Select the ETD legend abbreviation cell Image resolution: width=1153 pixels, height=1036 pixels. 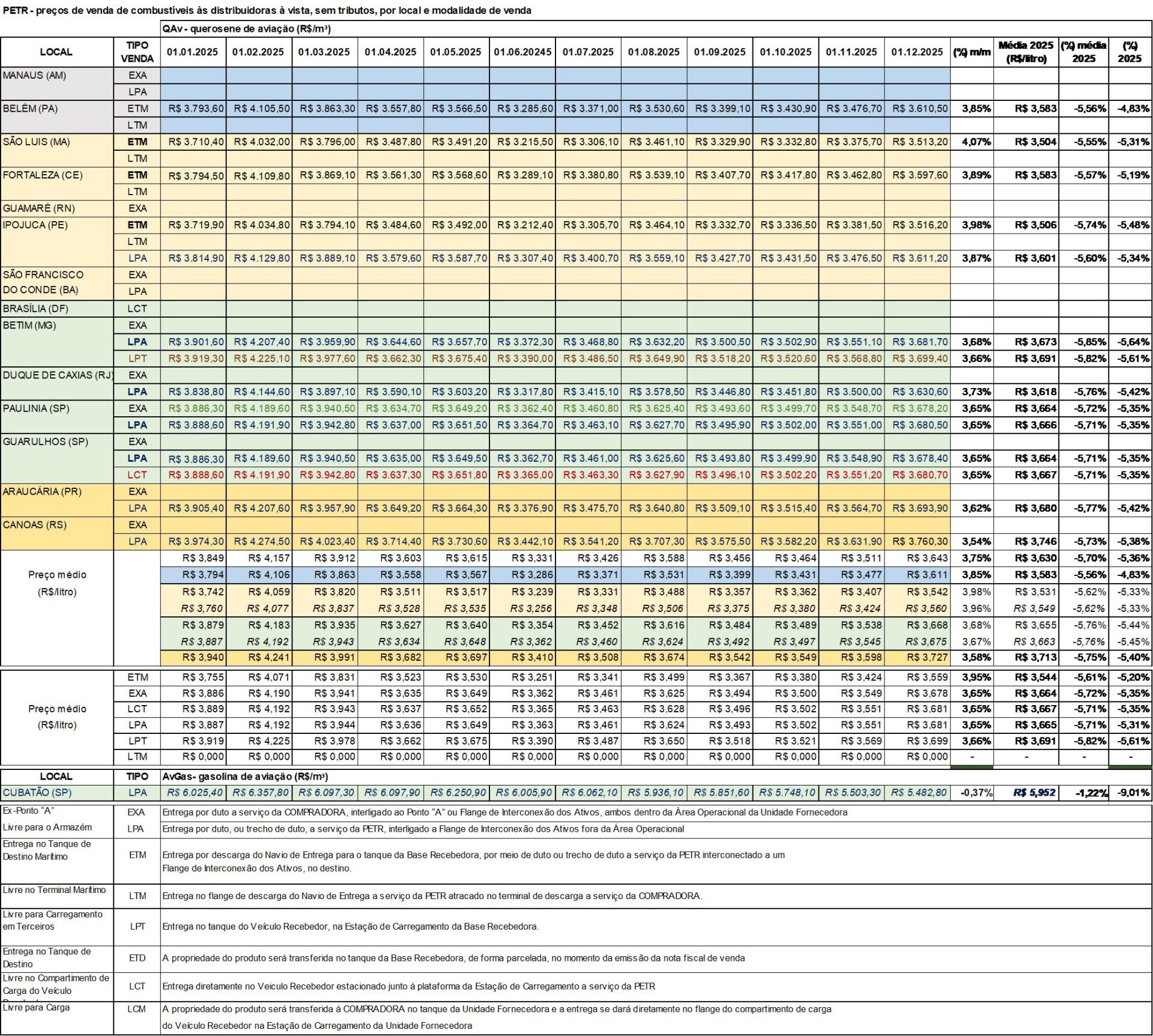coord(138,958)
